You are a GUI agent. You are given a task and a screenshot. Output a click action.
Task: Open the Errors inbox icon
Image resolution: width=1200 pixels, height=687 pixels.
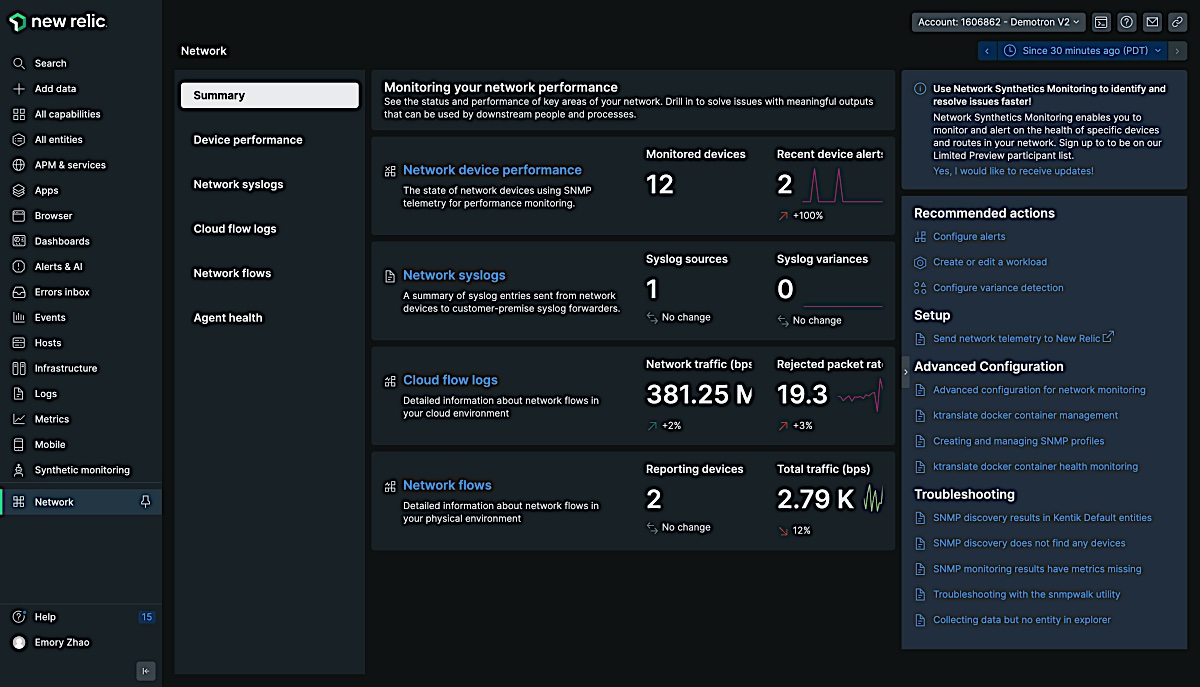pyautogui.click(x=18, y=292)
